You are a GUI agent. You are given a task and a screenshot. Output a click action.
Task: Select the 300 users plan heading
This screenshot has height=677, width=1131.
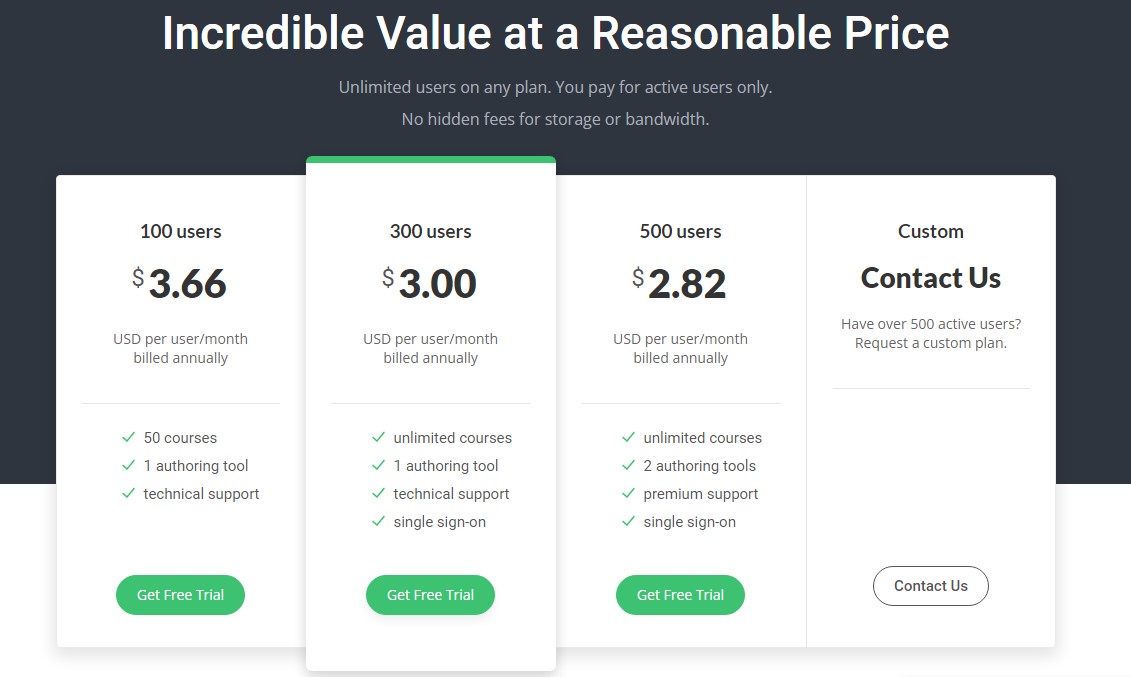(x=431, y=231)
